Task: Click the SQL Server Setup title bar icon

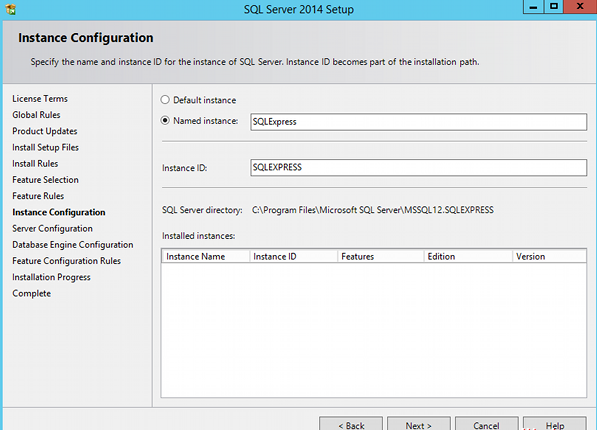Action: 10,9
